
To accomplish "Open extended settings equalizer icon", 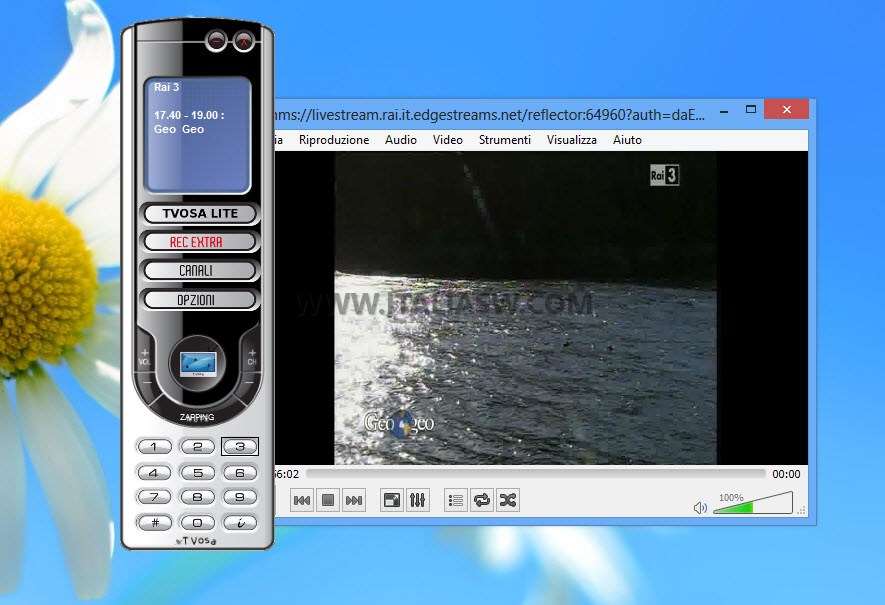I will point(418,500).
